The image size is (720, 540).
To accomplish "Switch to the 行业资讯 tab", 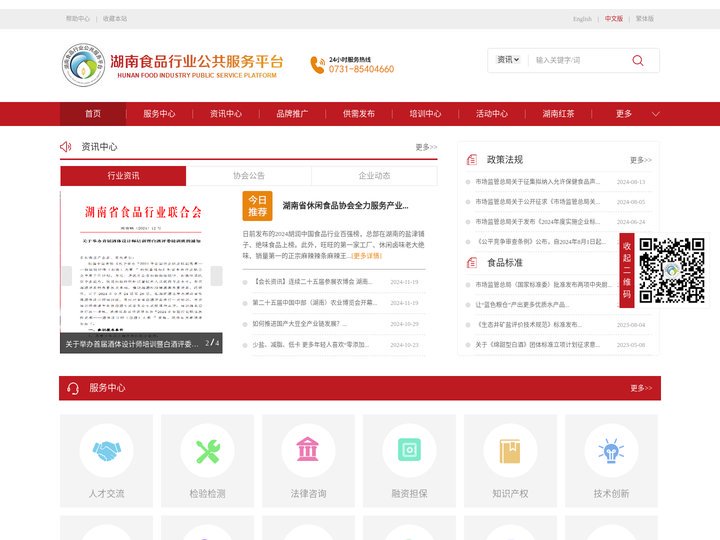I will pyautogui.click(x=123, y=175).
